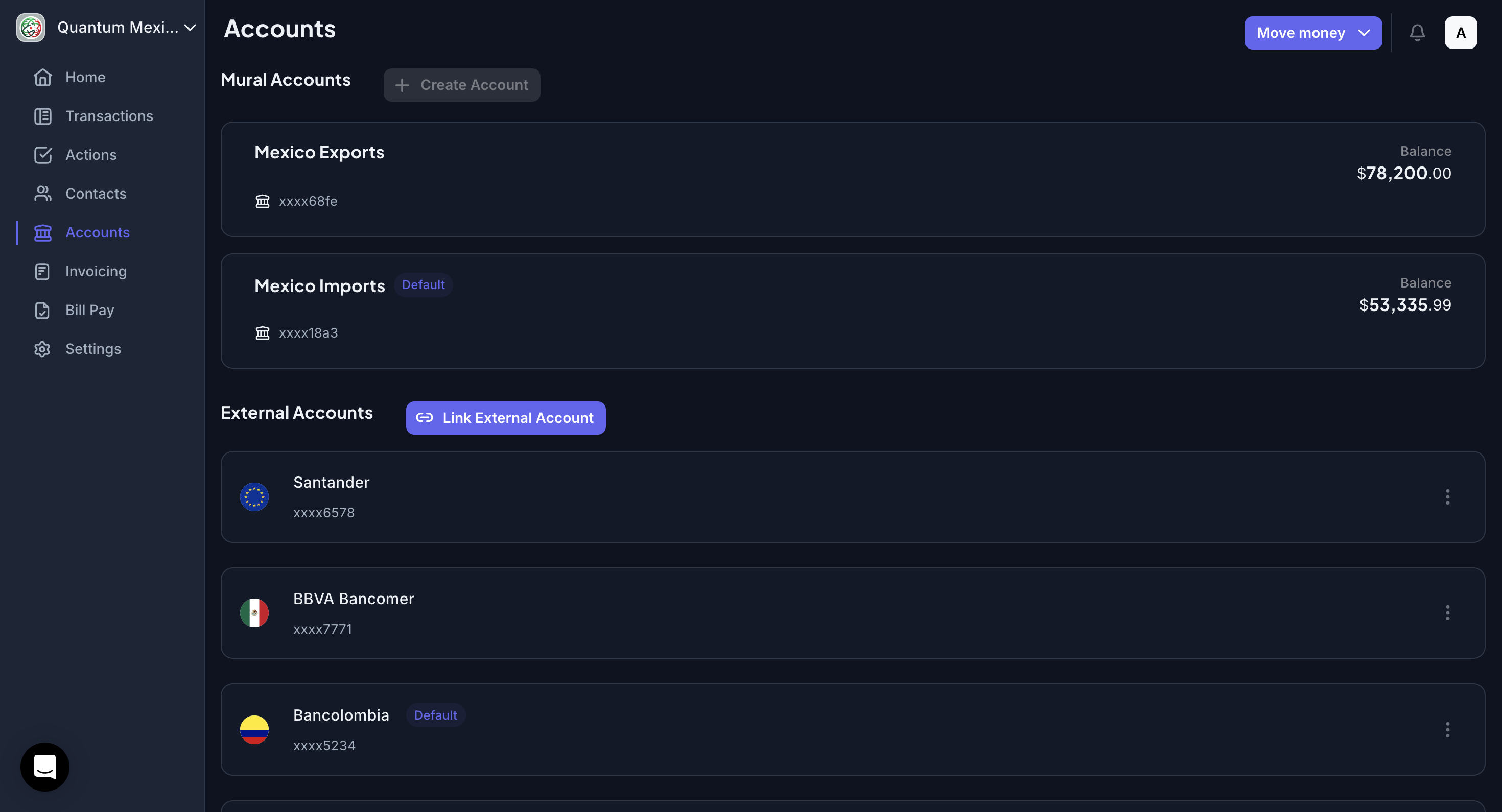1502x812 pixels.
Task: Click the Bill Pay document icon
Action: (42, 310)
